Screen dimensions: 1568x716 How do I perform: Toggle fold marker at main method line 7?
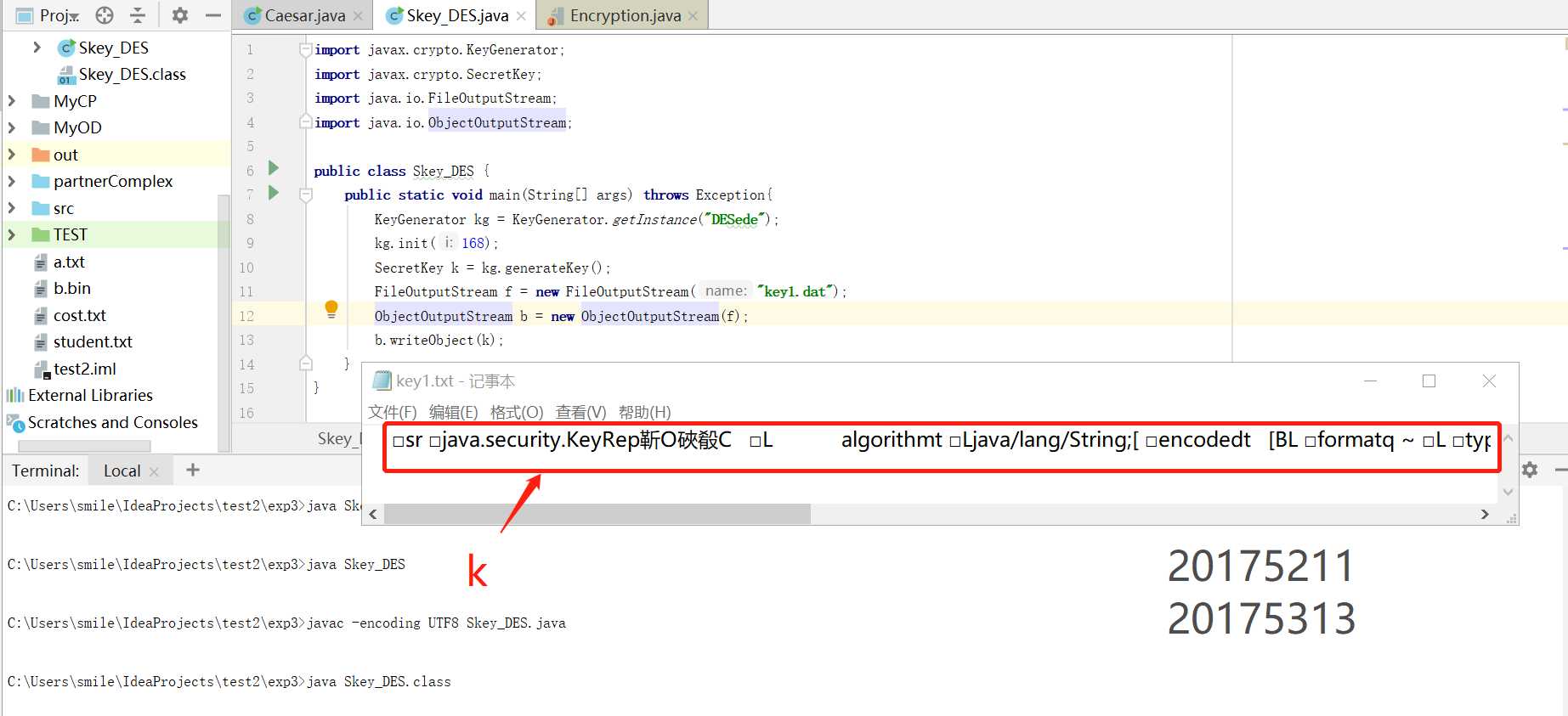pyautogui.click(x=306, y=195)
